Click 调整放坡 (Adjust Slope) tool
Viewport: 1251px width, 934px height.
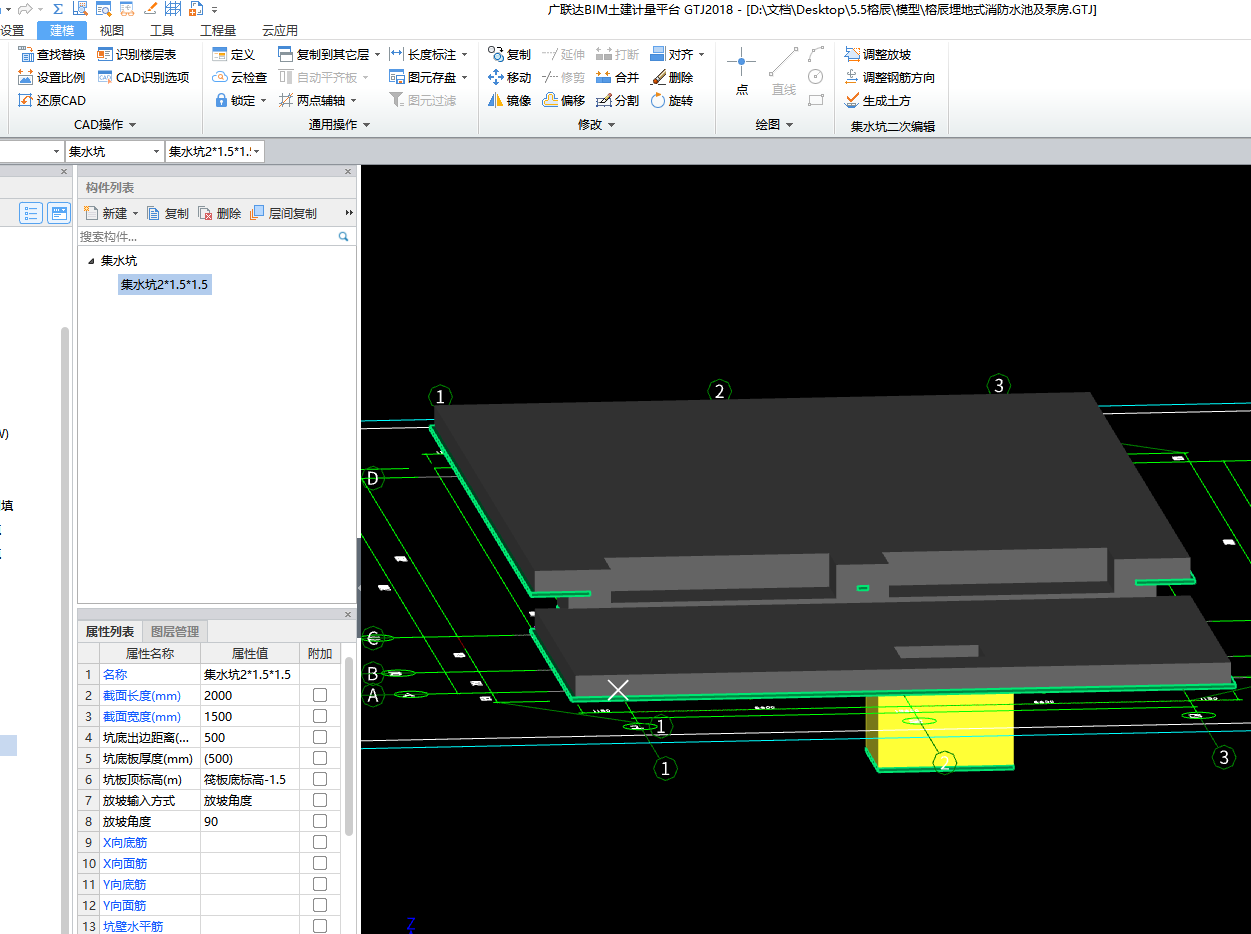tap(878, 54)
